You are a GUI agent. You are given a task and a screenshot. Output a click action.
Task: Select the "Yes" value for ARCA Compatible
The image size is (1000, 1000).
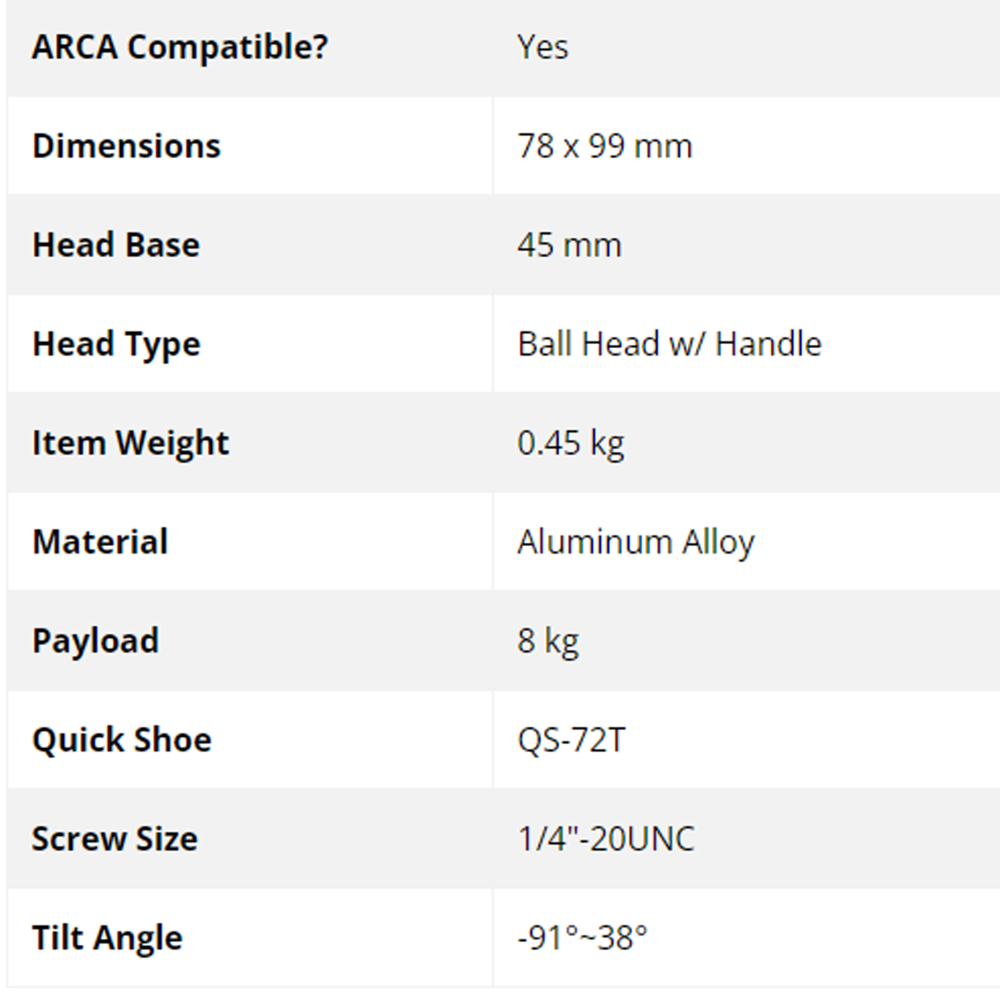tap(543, 47)
